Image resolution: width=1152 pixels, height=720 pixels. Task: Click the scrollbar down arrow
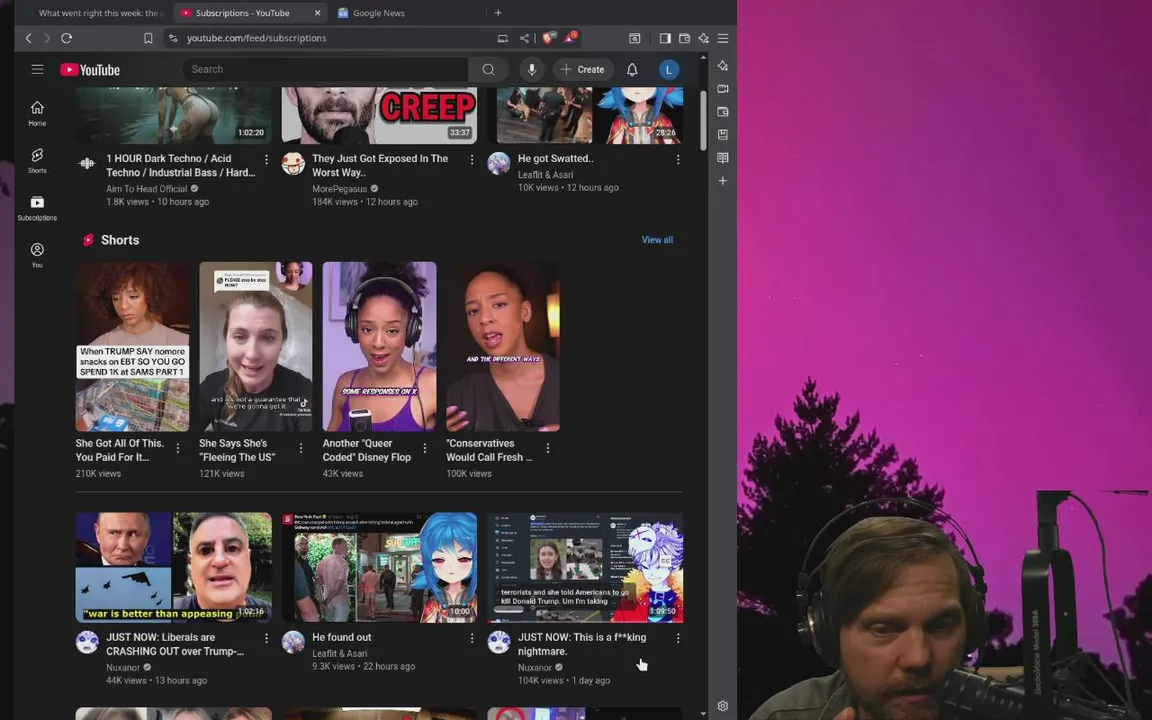703,713
